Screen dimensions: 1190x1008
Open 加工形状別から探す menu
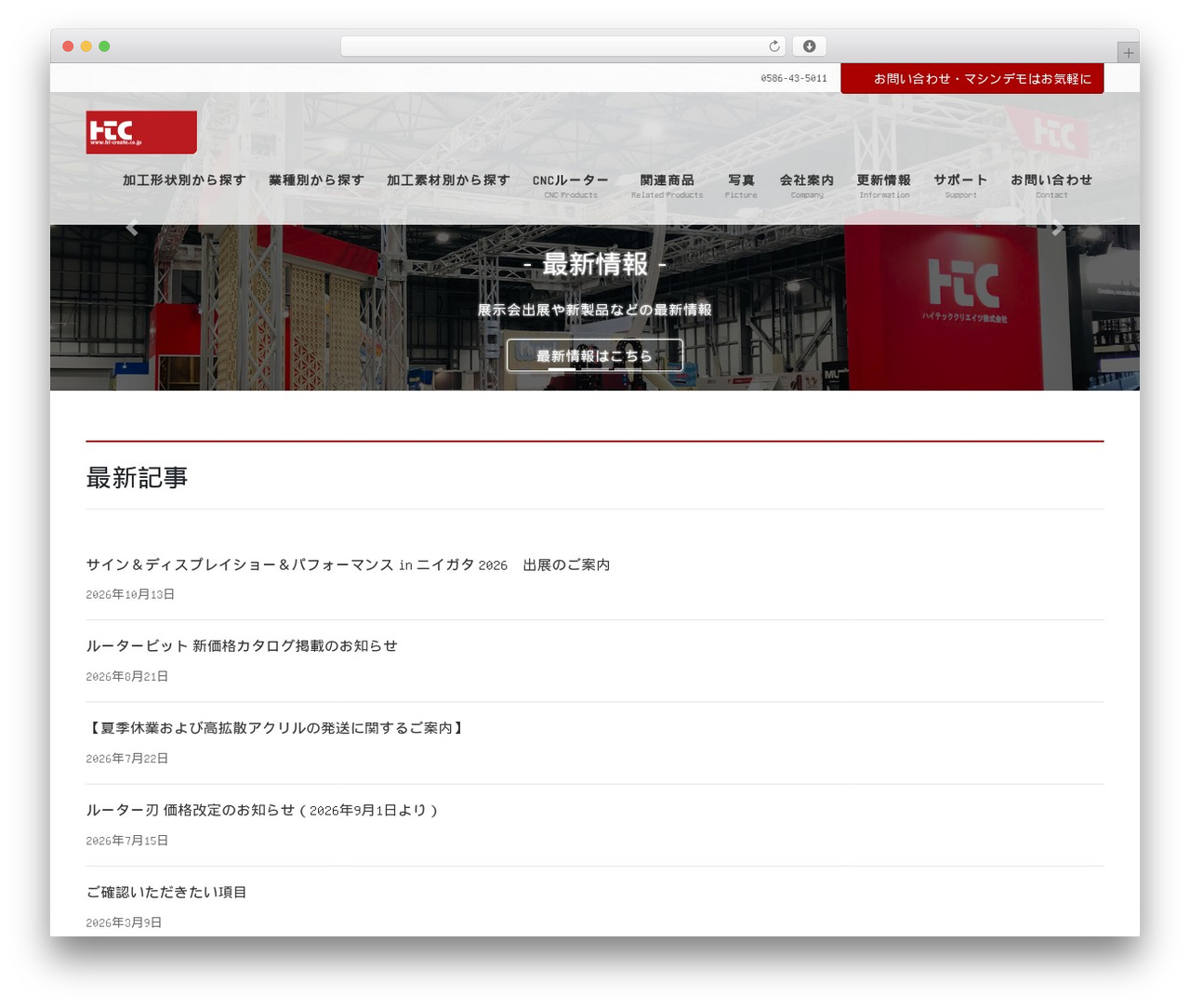pyautogui.click(x=184, y=180)
